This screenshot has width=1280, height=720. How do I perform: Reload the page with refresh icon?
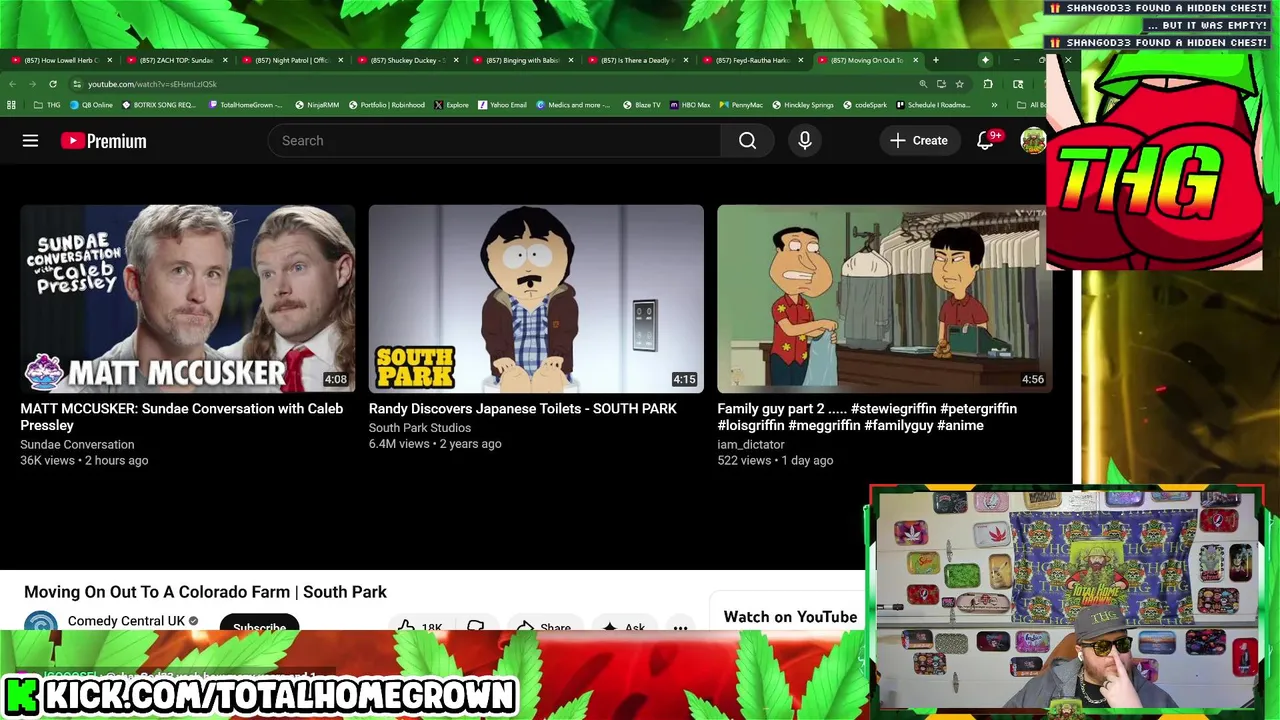click(x=53, y=84)
